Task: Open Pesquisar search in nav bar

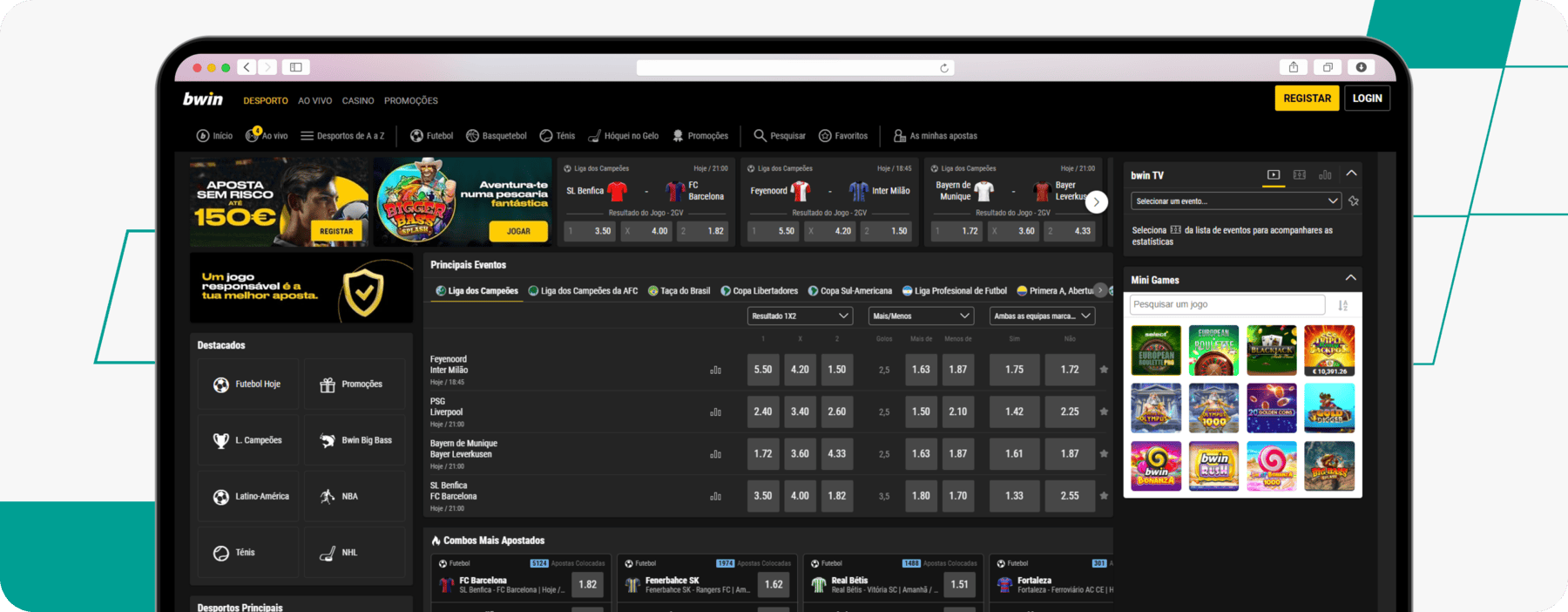Action: tap(780, 136)
